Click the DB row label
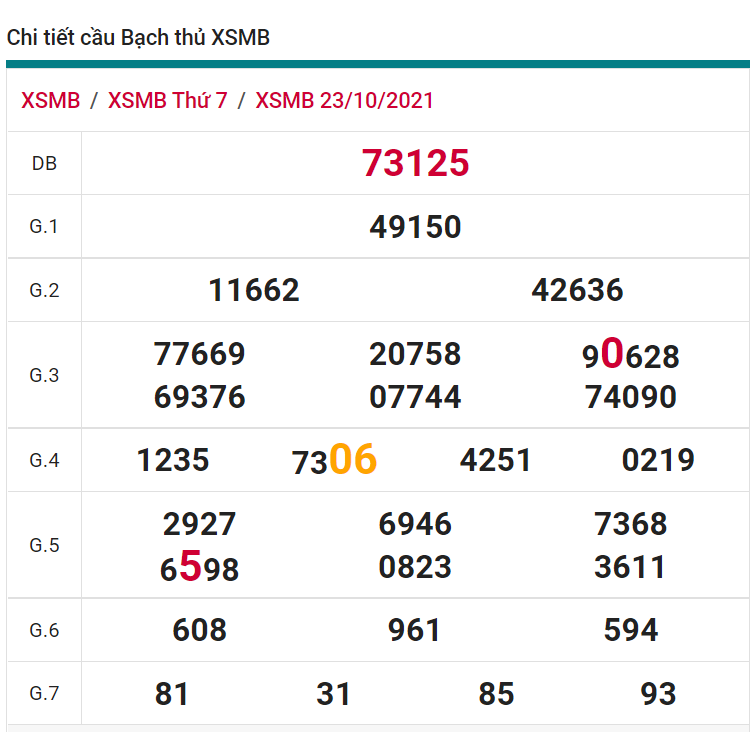The image size is (755, 732). click(44, 164)
